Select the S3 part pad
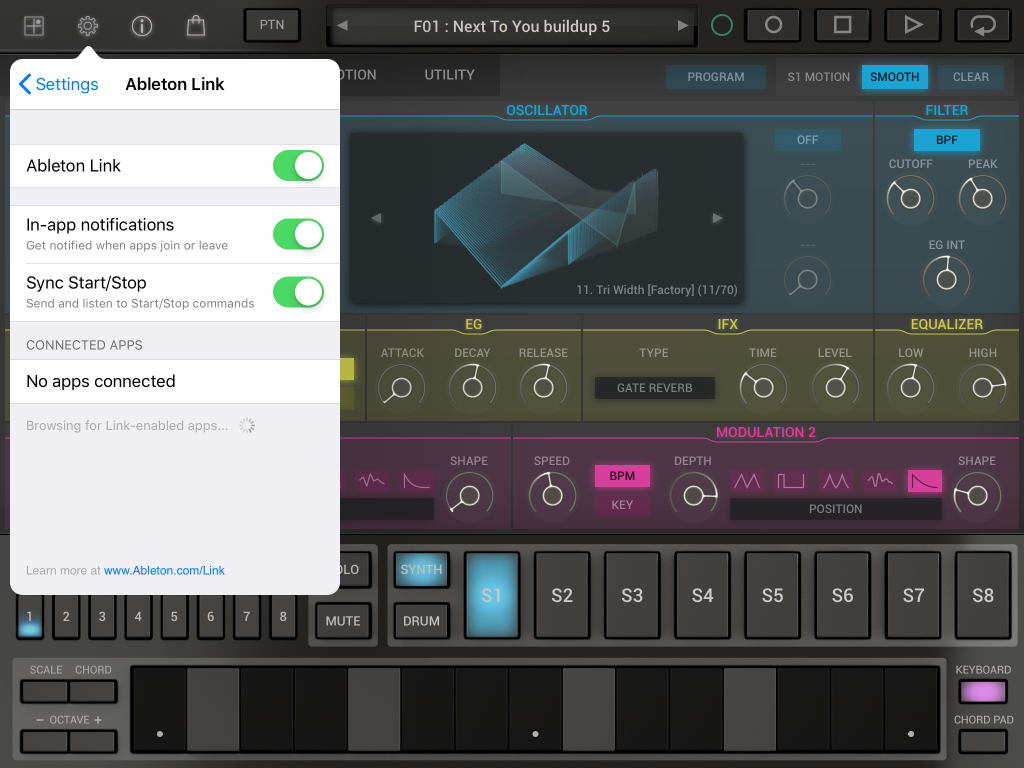Viewport: 1024px width, 768px height. coord(632,595)
